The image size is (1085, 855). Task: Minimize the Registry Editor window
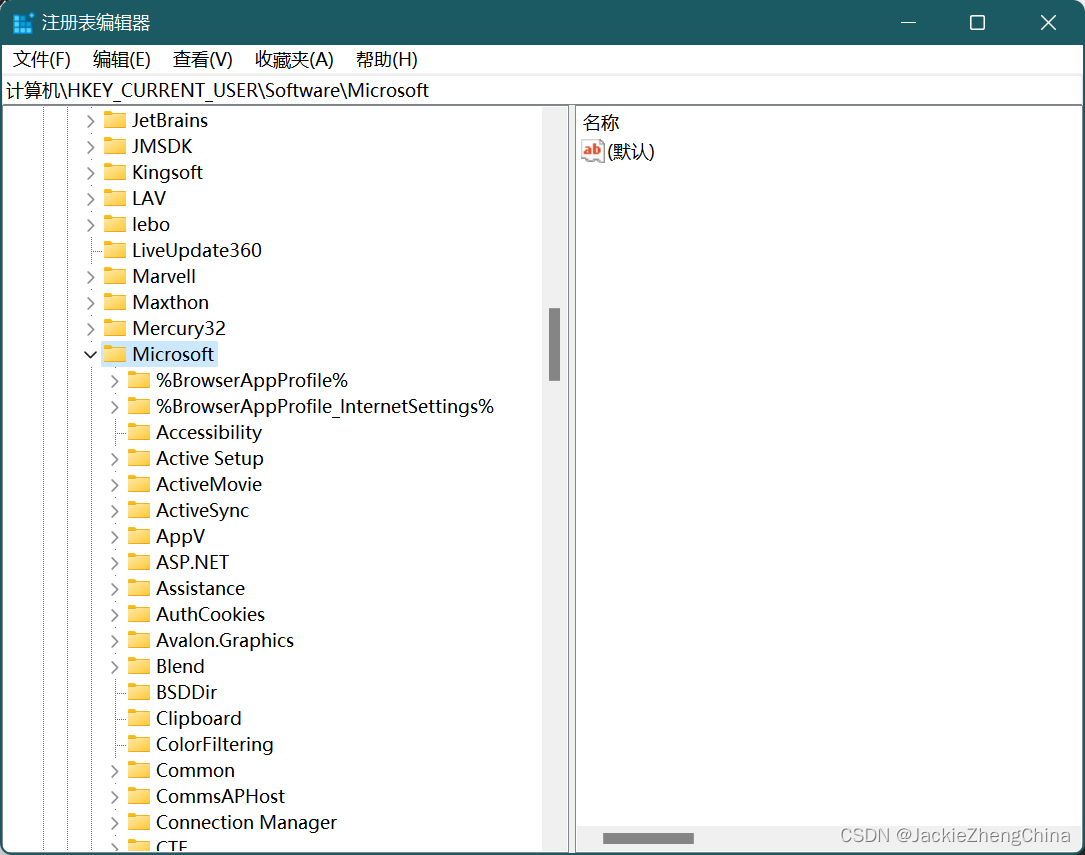[x=909, y=23]
